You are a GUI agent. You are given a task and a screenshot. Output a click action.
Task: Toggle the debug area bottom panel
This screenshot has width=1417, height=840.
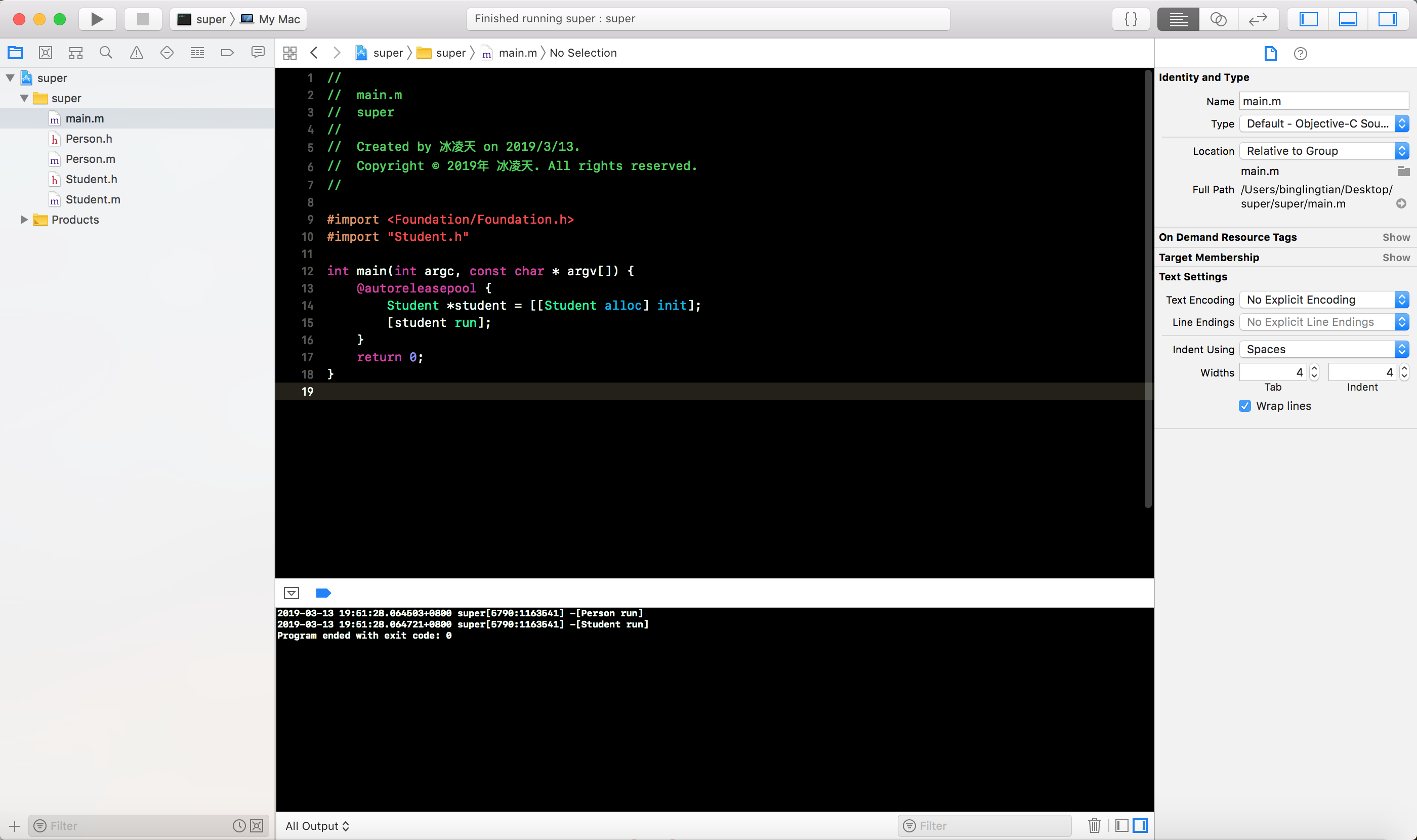[1348, 19]
